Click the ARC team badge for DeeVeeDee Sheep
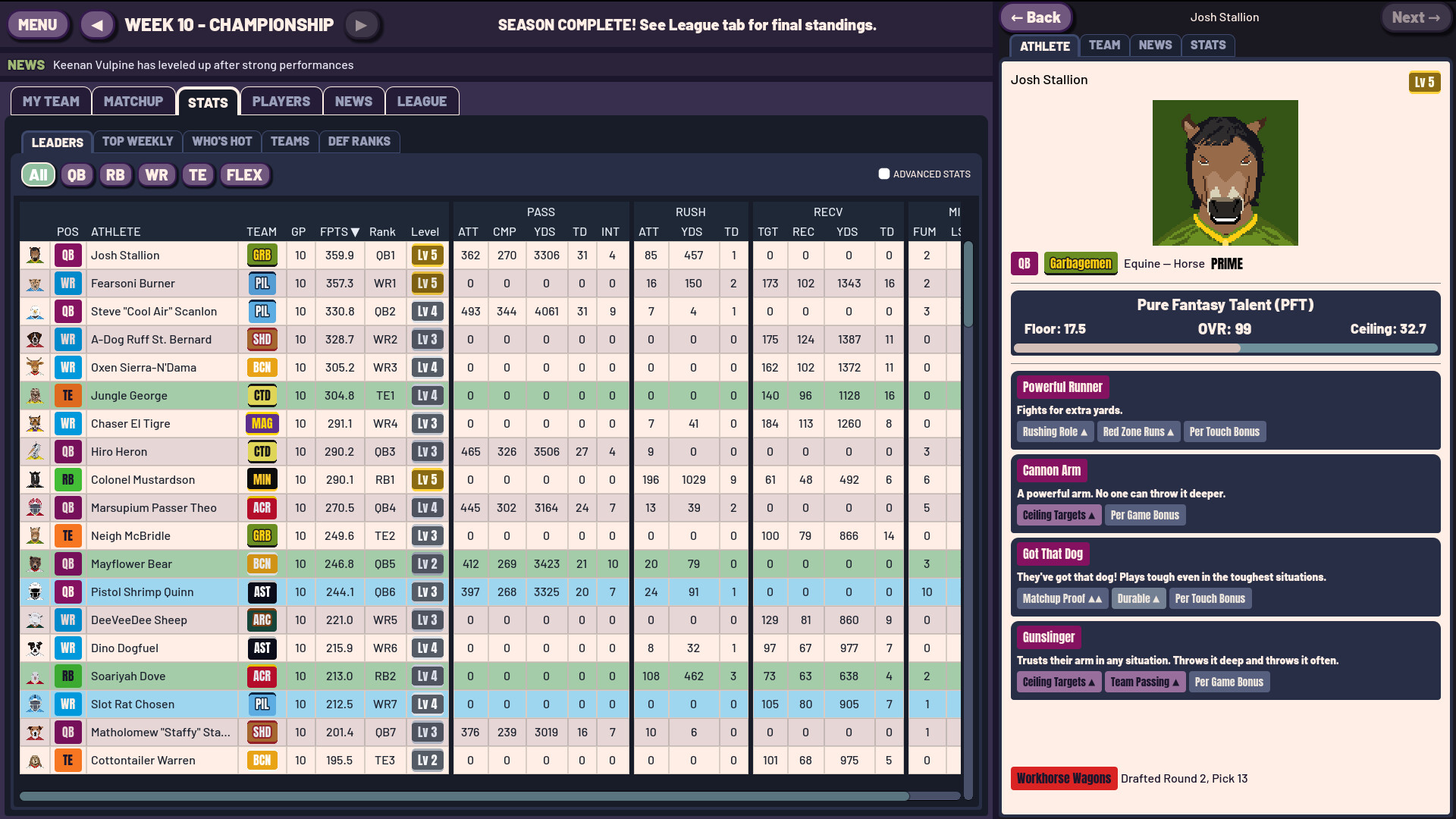Image resolution: width=1456 pixels, height=819 pixels. pyautogui.click(x=262, y=620)
